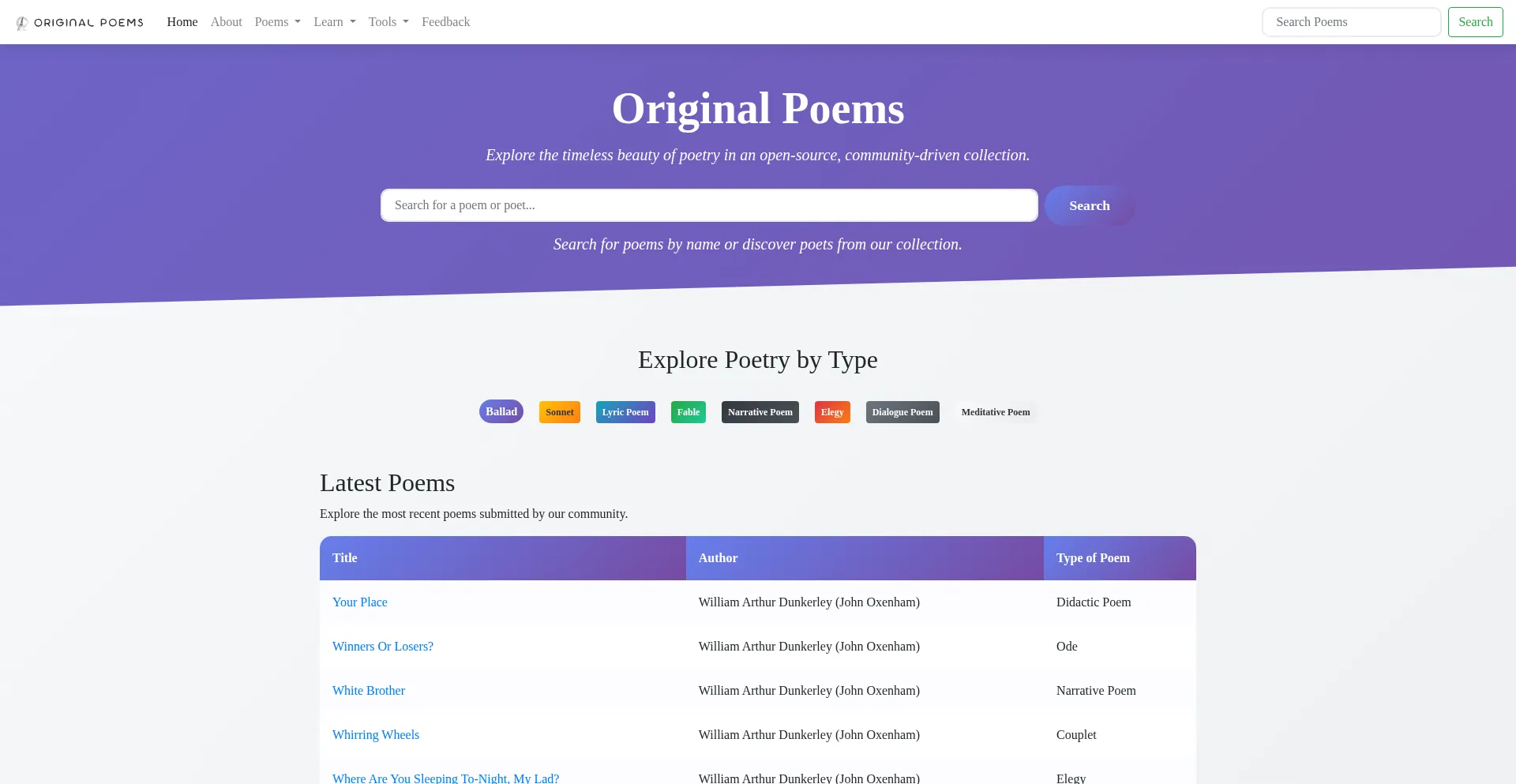Image resolution: width=1516 pixels, height=784 pixels.
Task: Expand the Poems dropdown menu
Action: coord(277,22)
